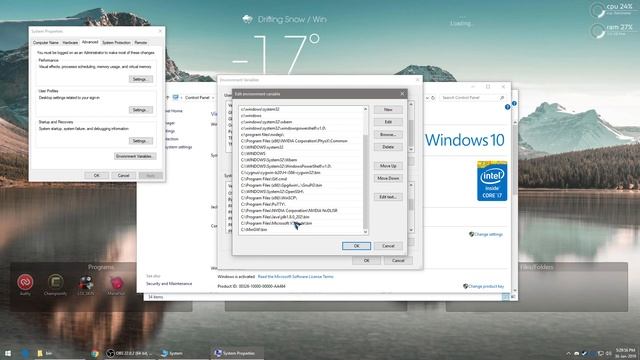Click path list scrollbar down arrow

point(365,232)
